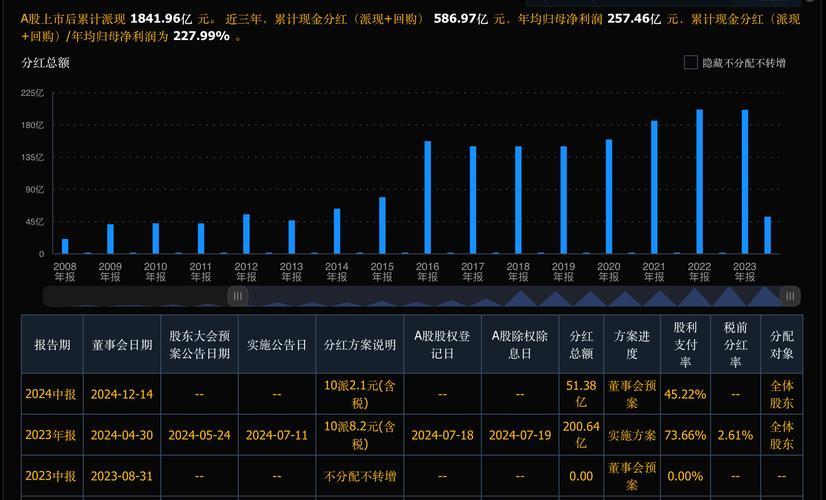The height and width of the screenshot is (500, 826).
Task: Click the 分红总额 table column header
Action: pyautogui.click(x=581, y=345)
